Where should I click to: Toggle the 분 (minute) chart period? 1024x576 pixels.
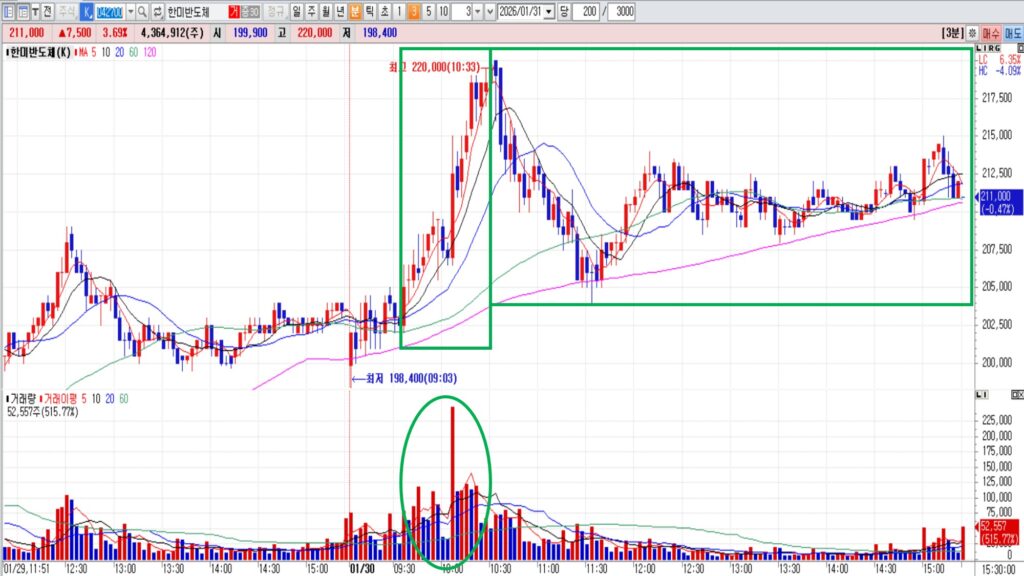[355, 11]
